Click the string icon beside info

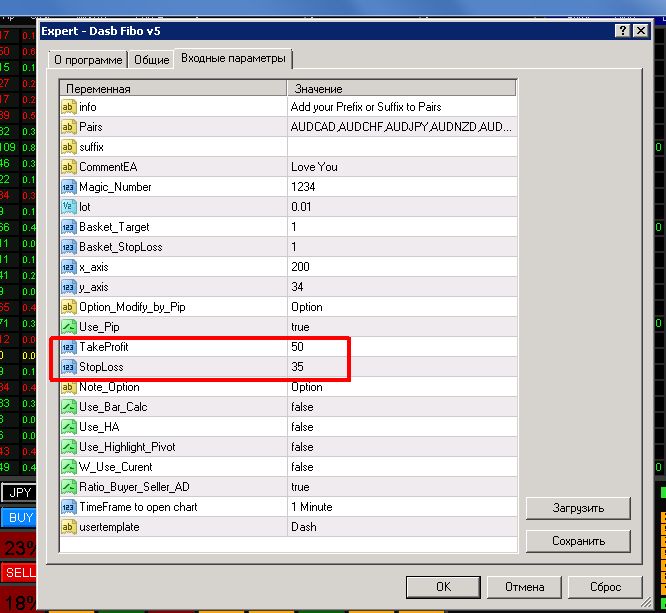(x=68, y=107)
